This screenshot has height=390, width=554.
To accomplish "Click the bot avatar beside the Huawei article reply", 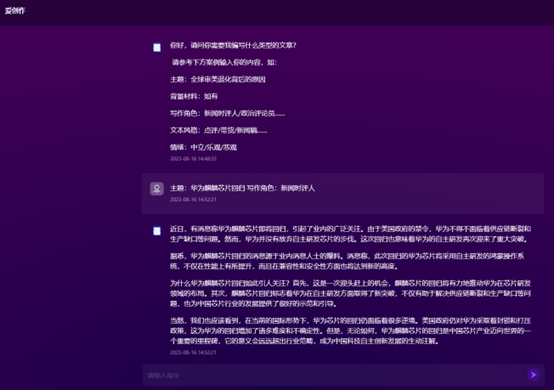I will pyautogui.click(x=157, y=231).
